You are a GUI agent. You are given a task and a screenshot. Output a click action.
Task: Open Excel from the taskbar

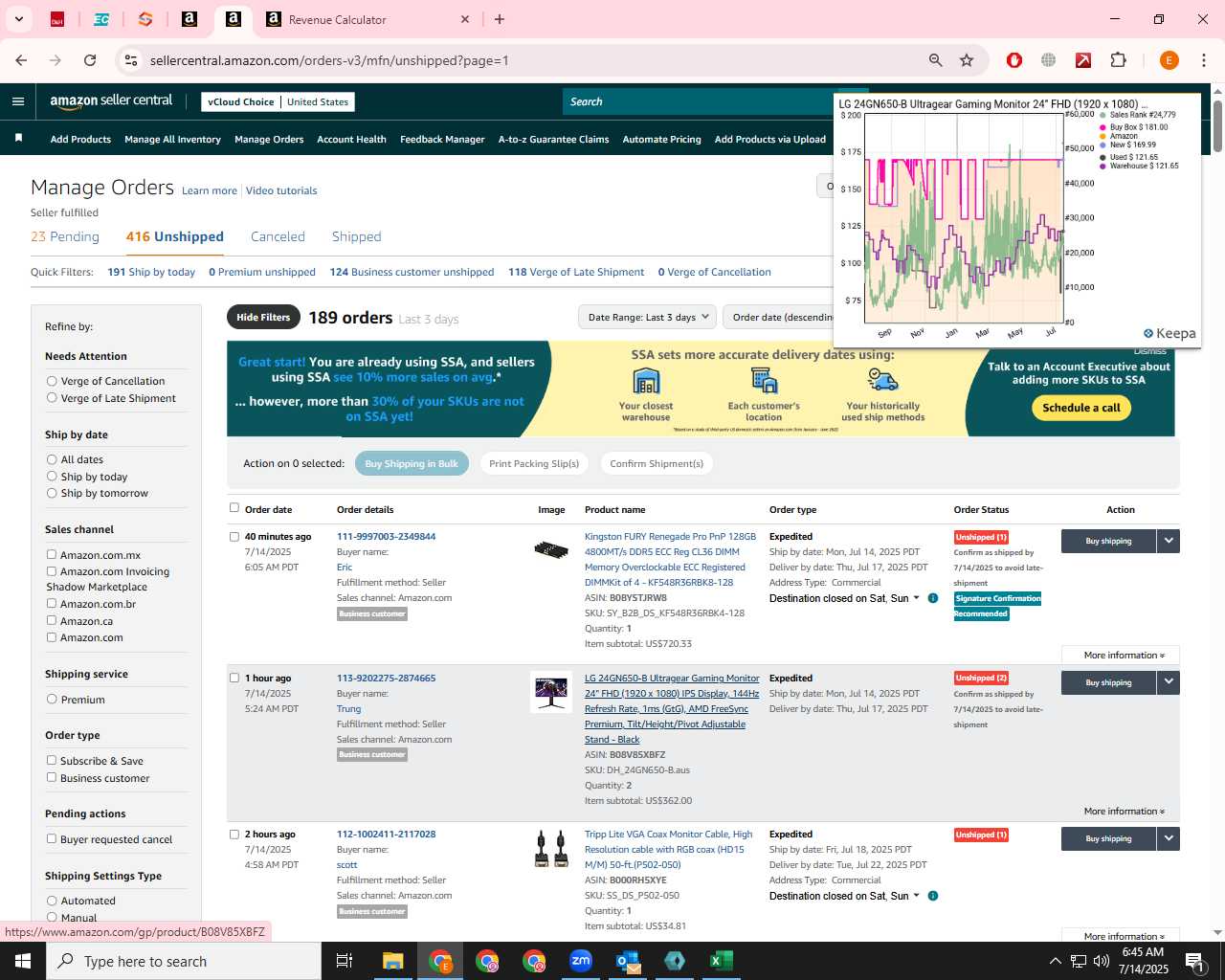[x=722, y=961]
